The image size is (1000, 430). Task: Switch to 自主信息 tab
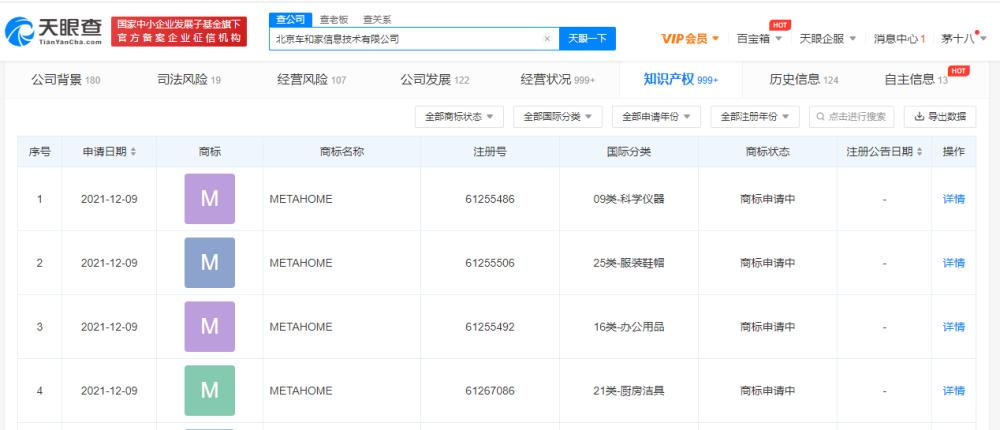pos(916,80)
